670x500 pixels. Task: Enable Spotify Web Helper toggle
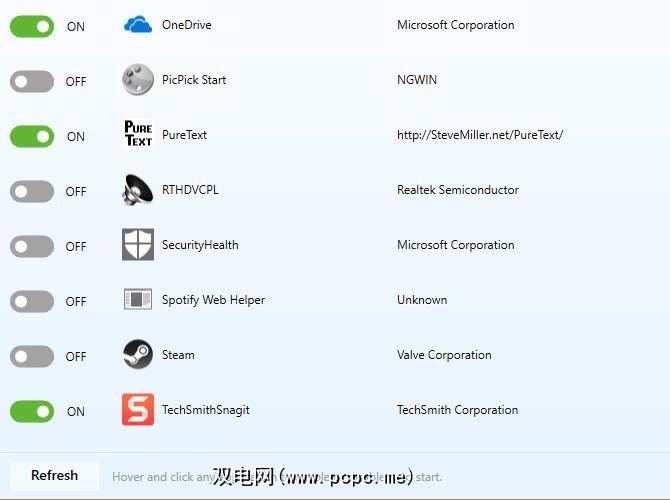[32, 301]
